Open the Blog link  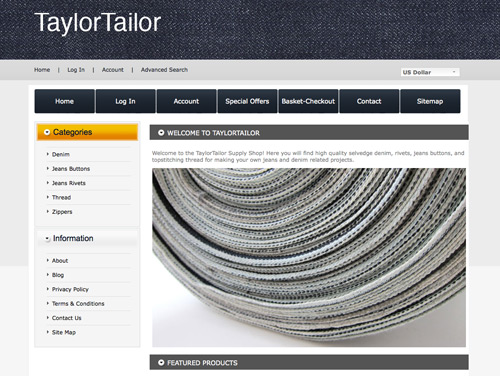58,275
